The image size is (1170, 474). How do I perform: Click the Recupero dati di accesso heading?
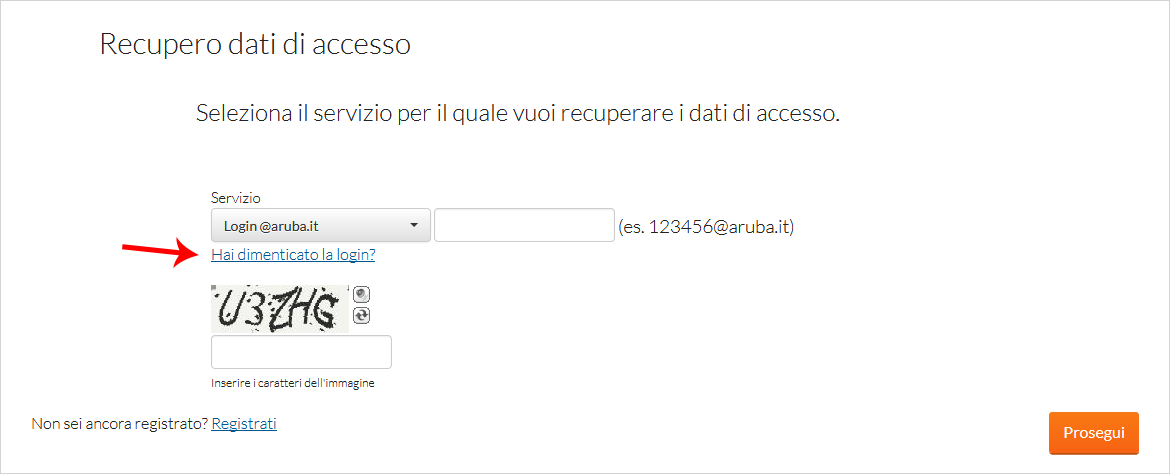click(255, 44)
